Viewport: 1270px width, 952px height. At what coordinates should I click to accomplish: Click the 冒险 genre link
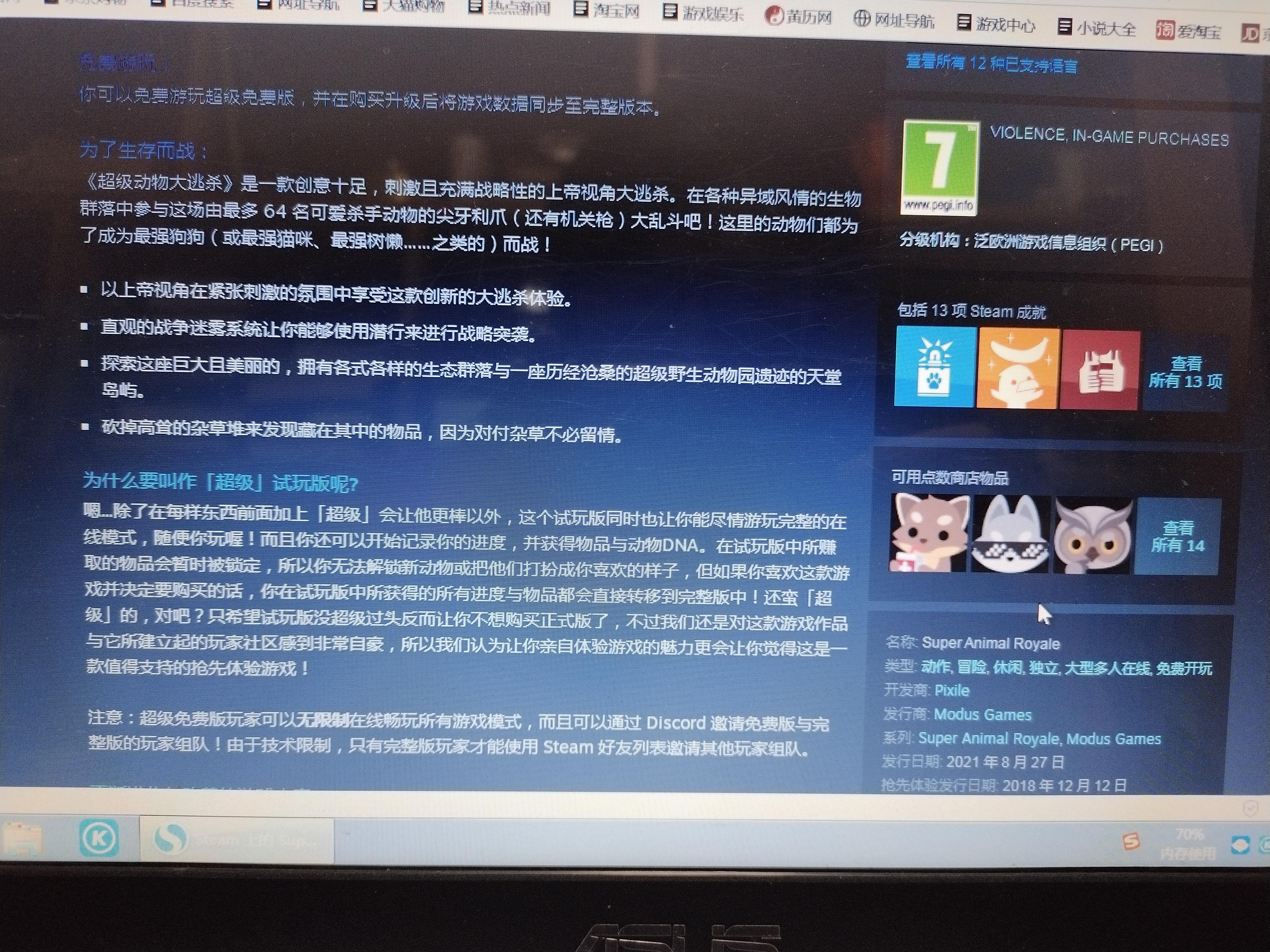[971, 667]
